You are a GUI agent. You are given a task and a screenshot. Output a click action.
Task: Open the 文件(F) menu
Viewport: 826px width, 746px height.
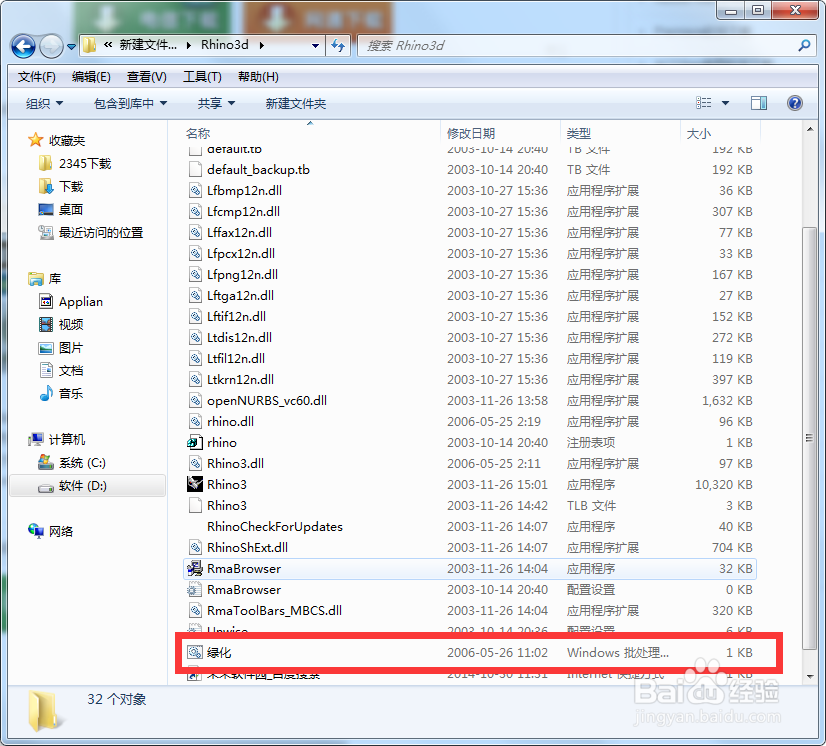click(x=36, y=77)
